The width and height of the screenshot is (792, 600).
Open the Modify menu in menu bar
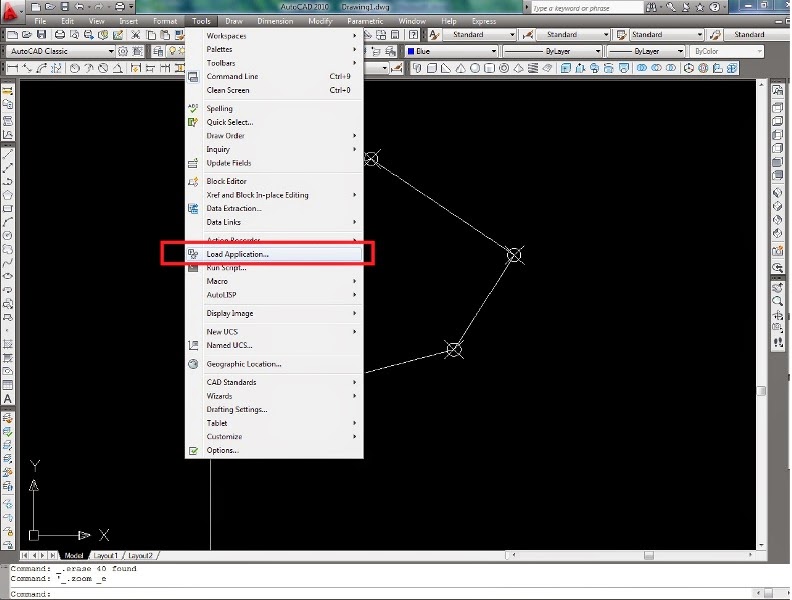point(320,21)
